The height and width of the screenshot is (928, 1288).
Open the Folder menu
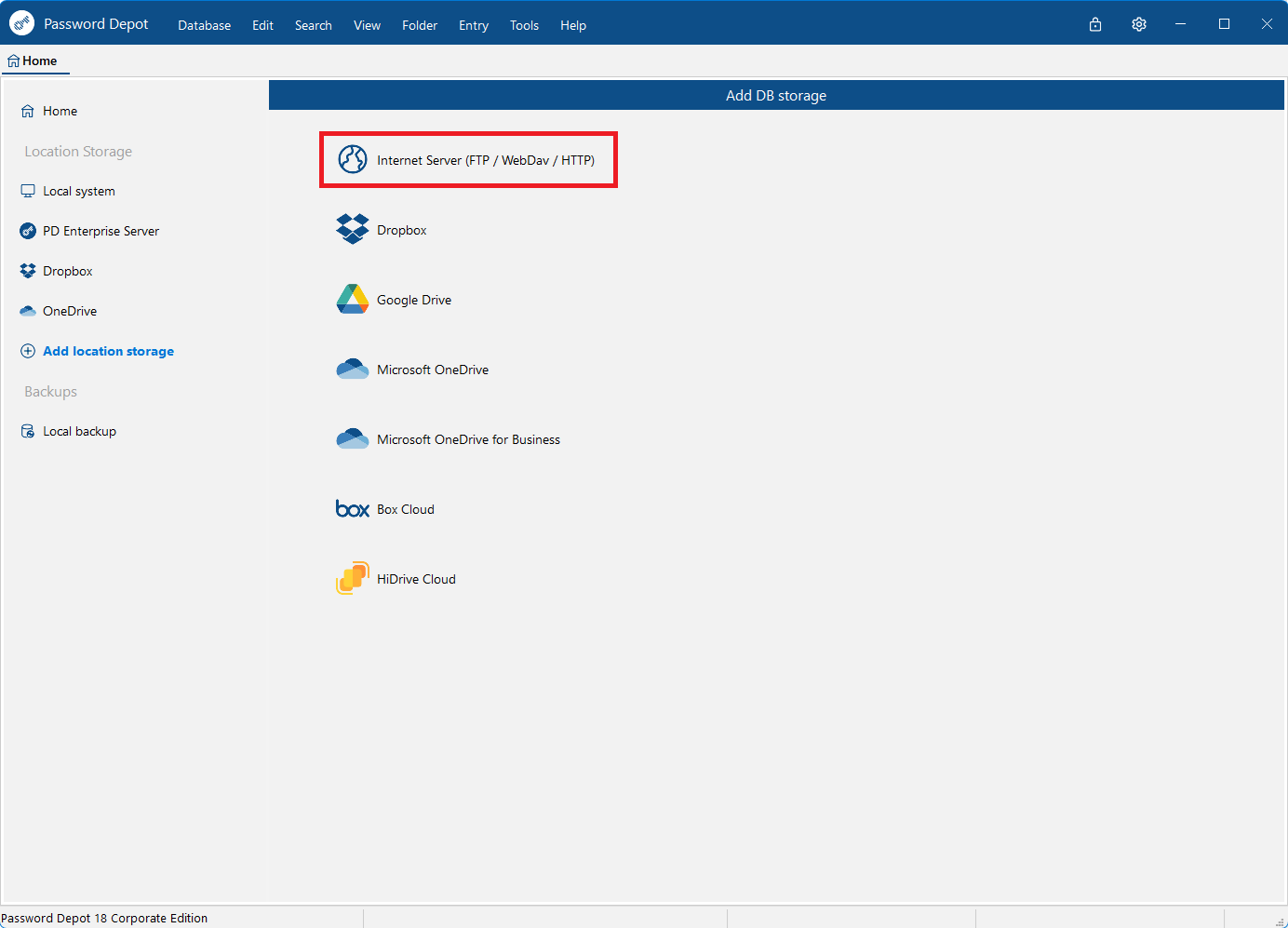pyautogui.click(x=420, y=25)
